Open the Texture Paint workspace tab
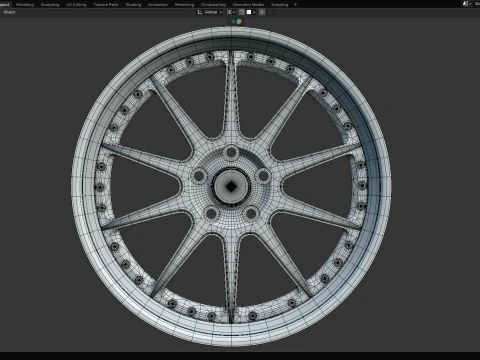 click(x=106, y=5)
